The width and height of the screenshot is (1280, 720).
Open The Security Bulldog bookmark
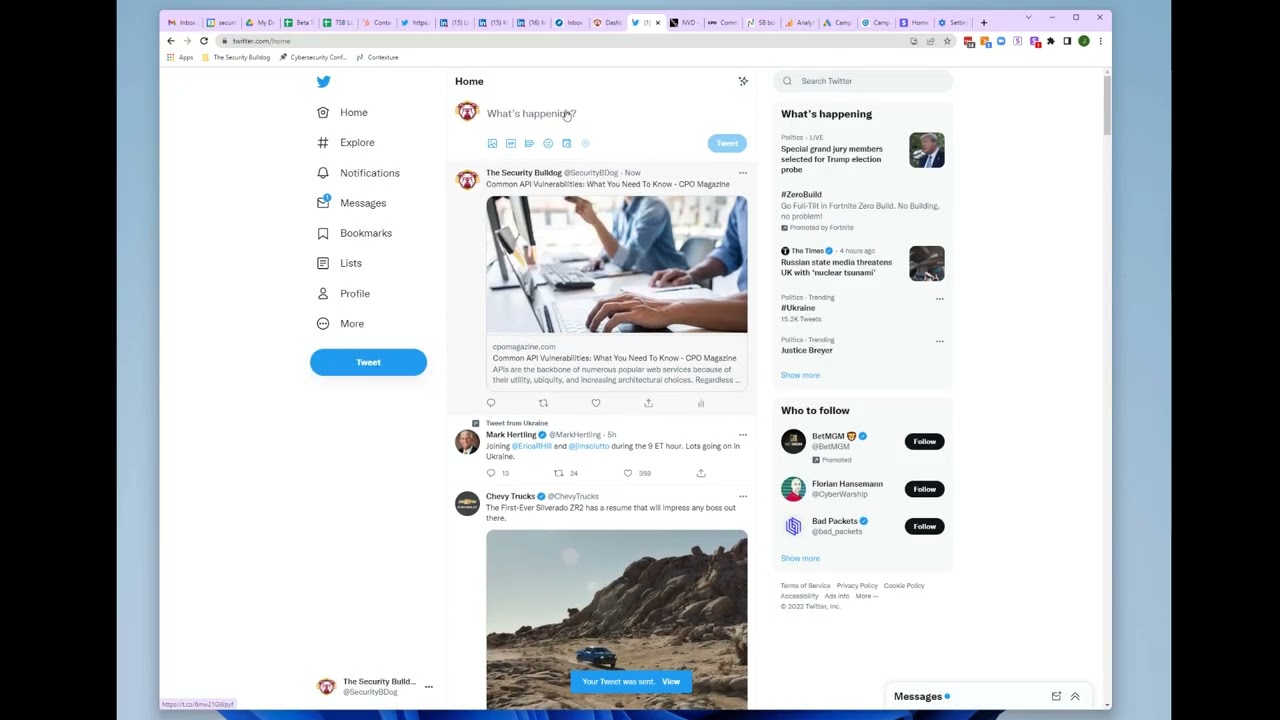(x=236, y=57)
